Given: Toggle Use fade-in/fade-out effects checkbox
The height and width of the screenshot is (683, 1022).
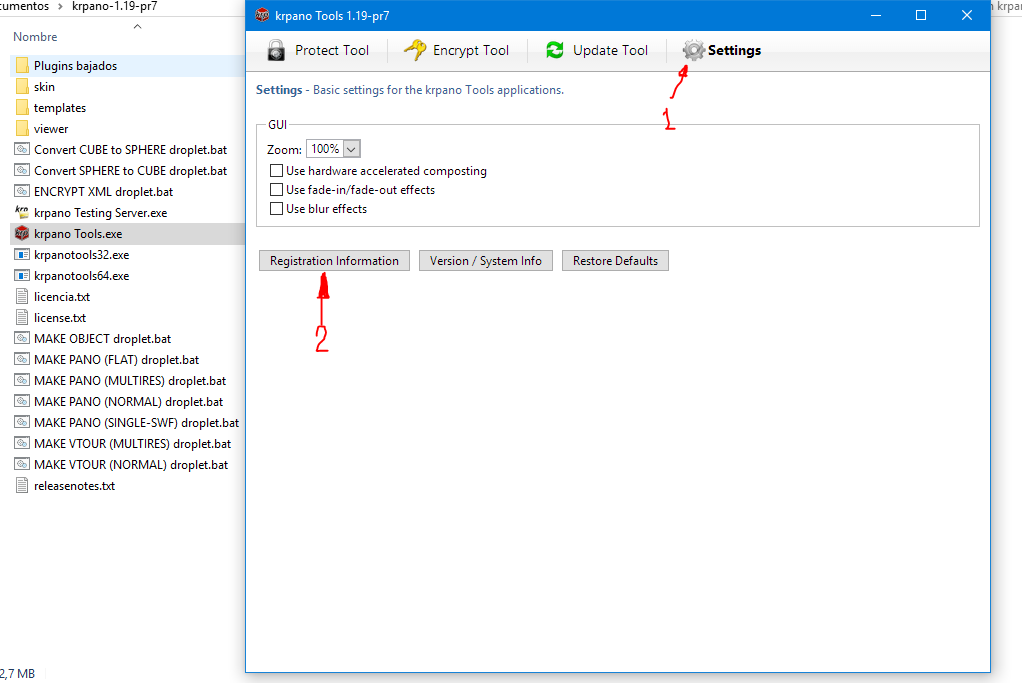Looking at the screenshot, I should pyautogui.click(x=276, y=190).
